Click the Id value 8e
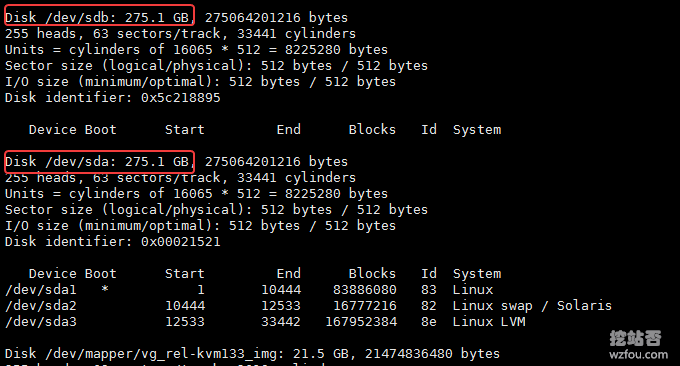This screenshot has height=366, width=680. pyautogui.click(x=428, y=321)
